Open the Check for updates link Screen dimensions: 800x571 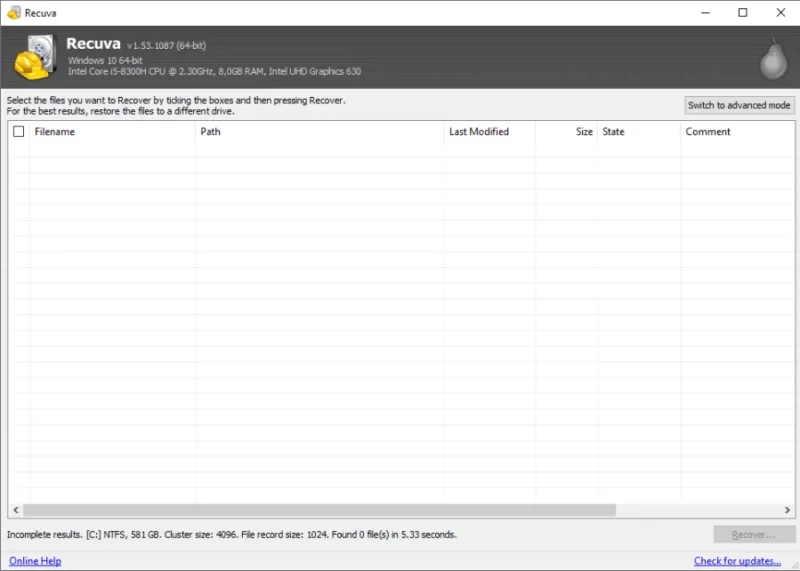click(x=737, y=561)
